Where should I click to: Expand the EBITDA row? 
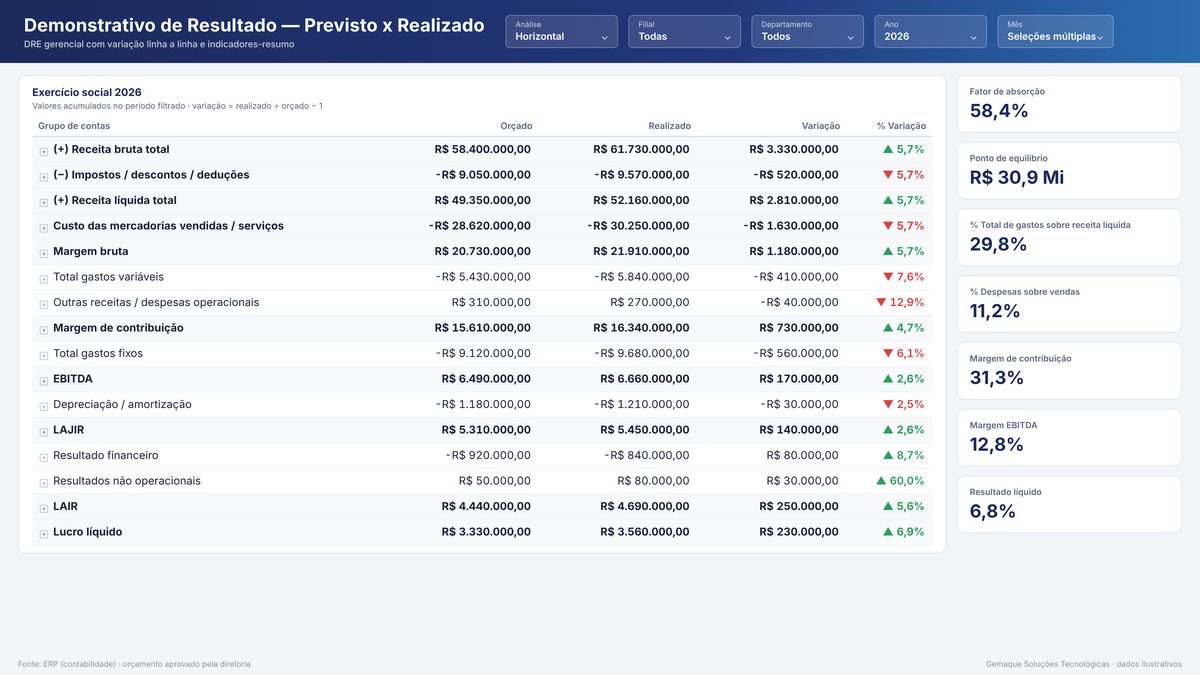(x=44, y=381)
